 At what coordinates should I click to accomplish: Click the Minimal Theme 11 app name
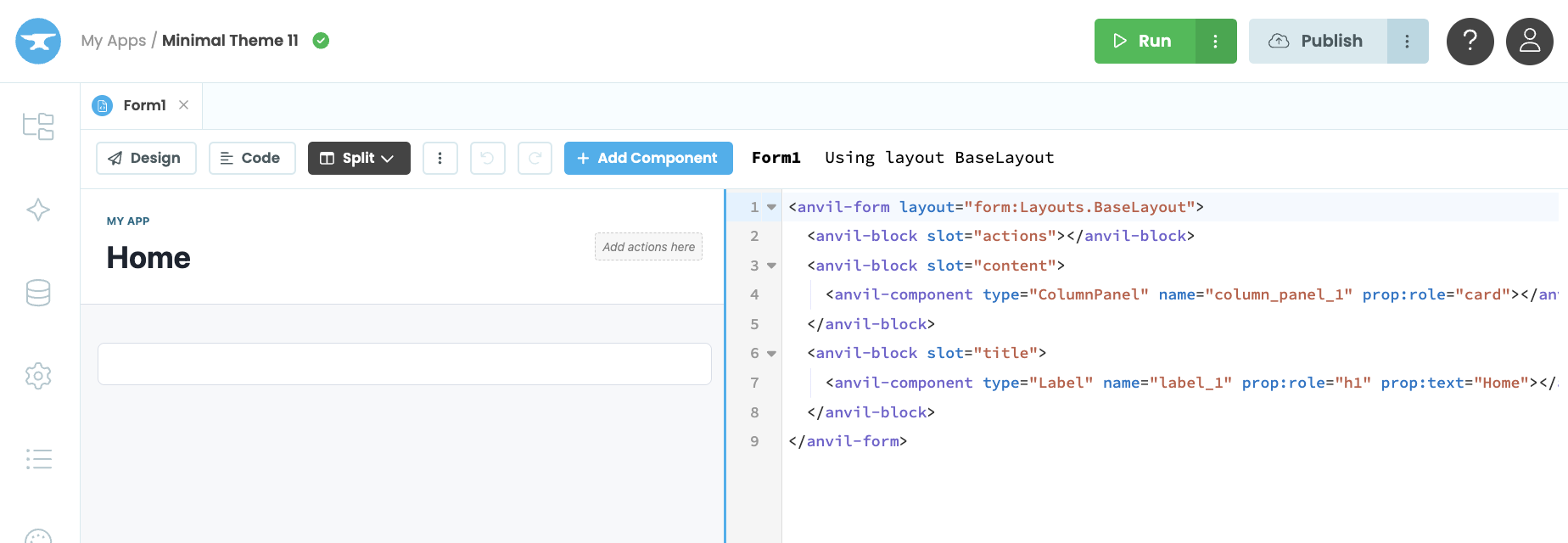(x=230, y=41)
